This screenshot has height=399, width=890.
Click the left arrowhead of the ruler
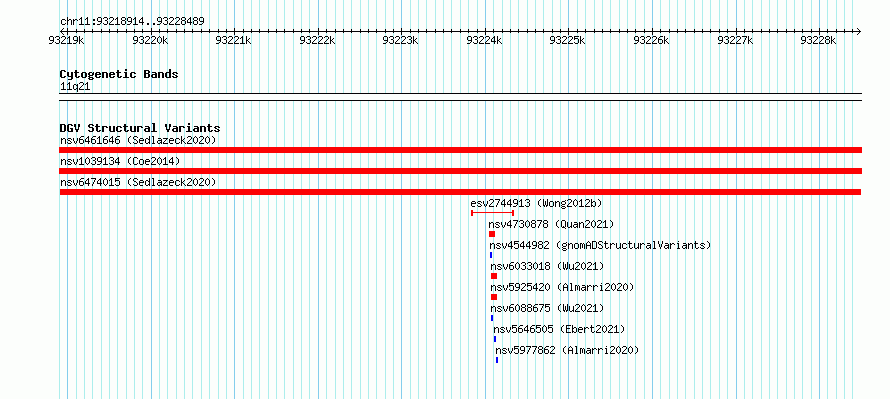coord(62,31)
